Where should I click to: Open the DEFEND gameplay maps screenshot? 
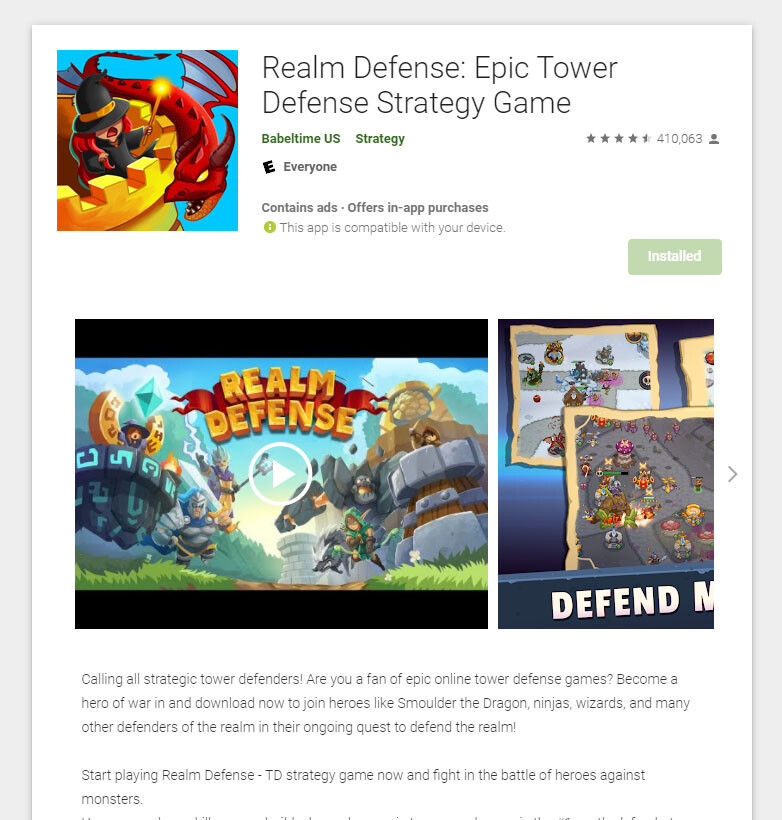point(606,474)
